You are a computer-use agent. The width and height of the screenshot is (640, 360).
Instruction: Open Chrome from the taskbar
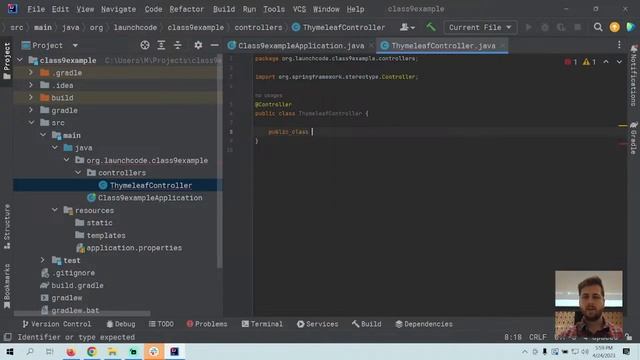[91, 351]
